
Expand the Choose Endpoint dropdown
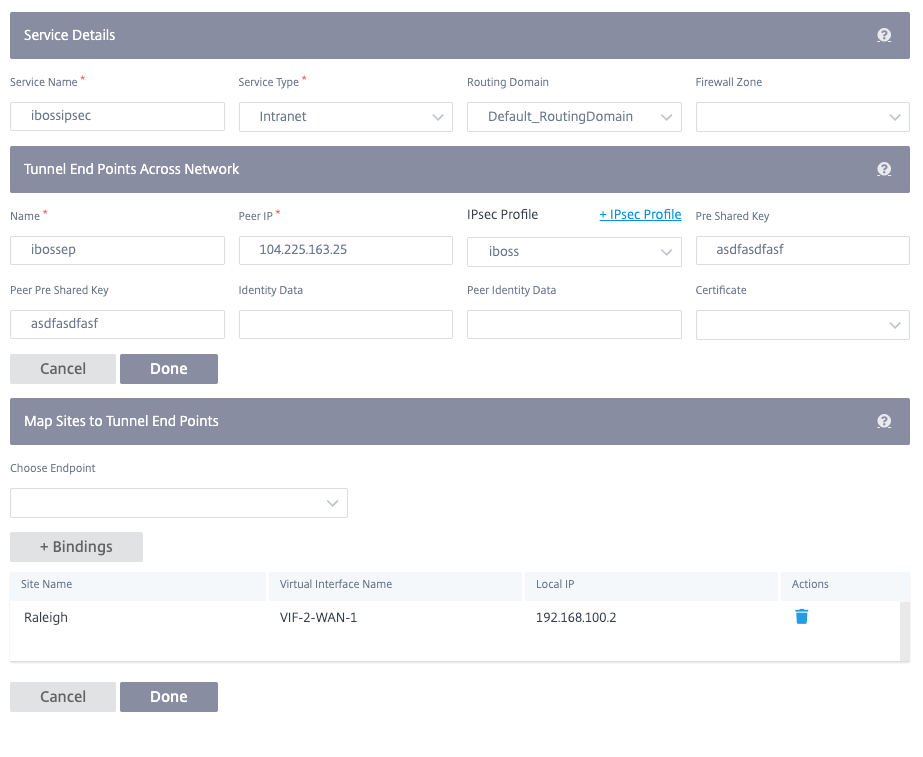[178, 503]
